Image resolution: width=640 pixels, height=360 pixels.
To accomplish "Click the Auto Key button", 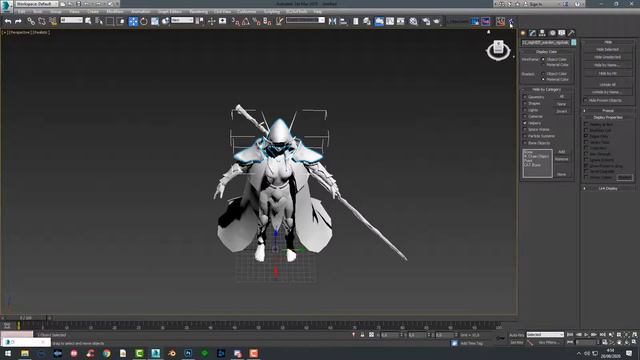I will [517, 335].
